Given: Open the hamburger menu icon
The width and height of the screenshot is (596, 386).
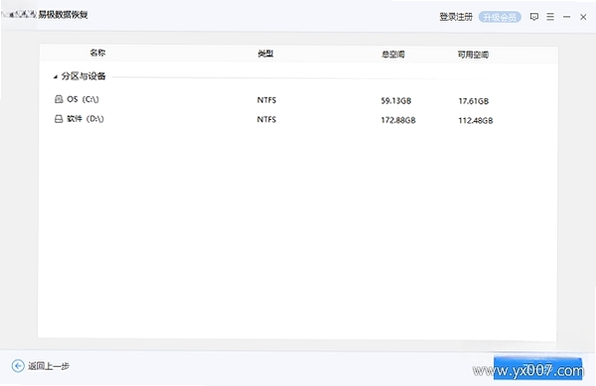Looking at the screenshot, I should (550, 17).
